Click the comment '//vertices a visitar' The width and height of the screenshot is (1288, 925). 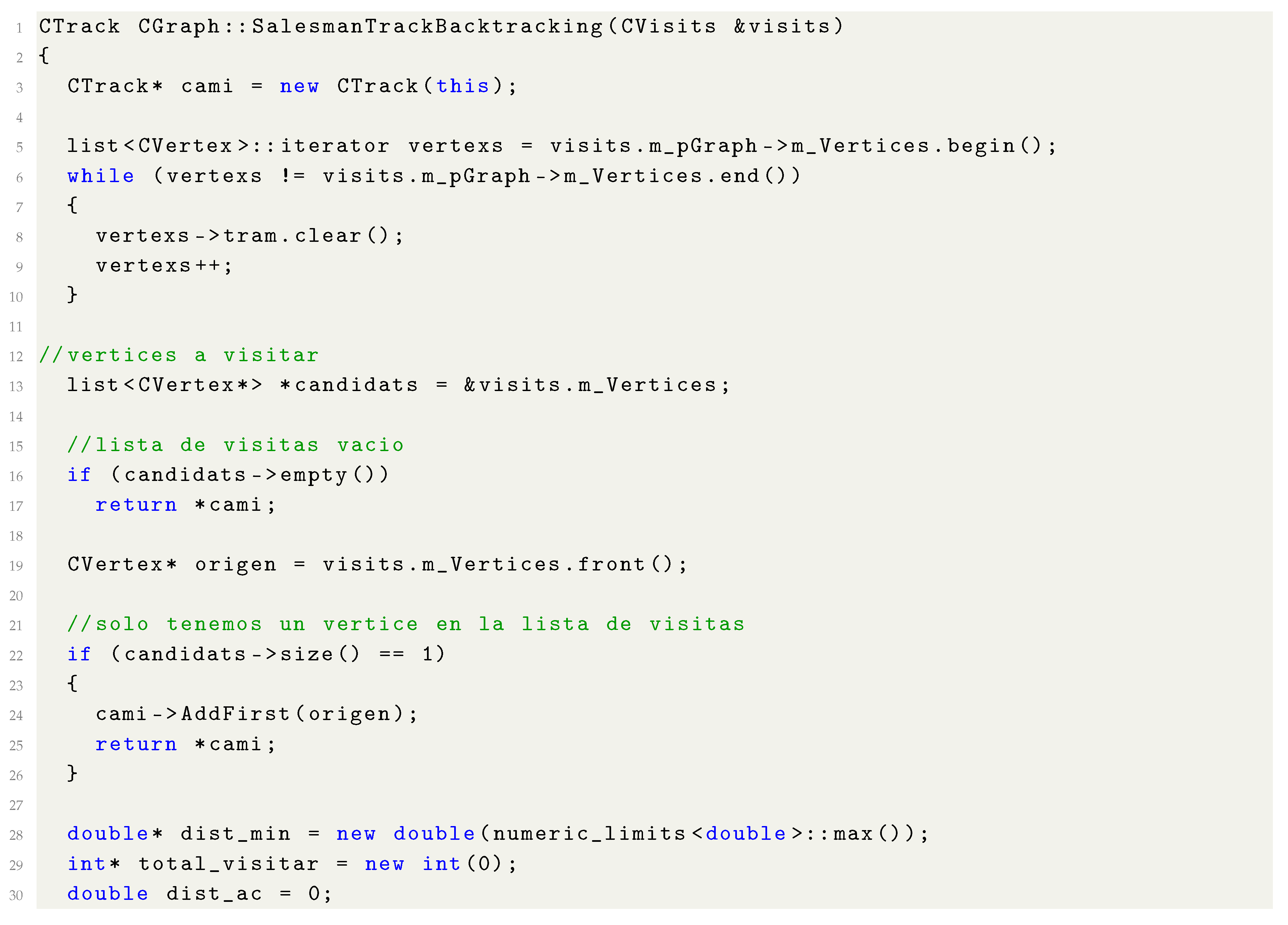179,356
